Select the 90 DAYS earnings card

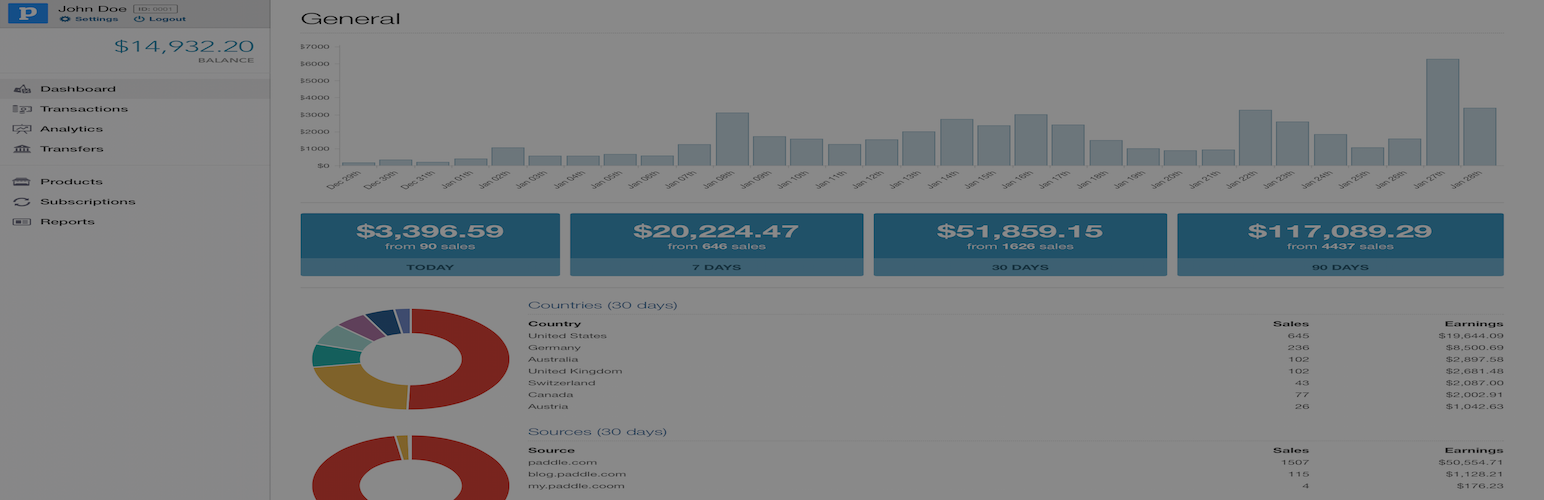(x=1340, y=244)
